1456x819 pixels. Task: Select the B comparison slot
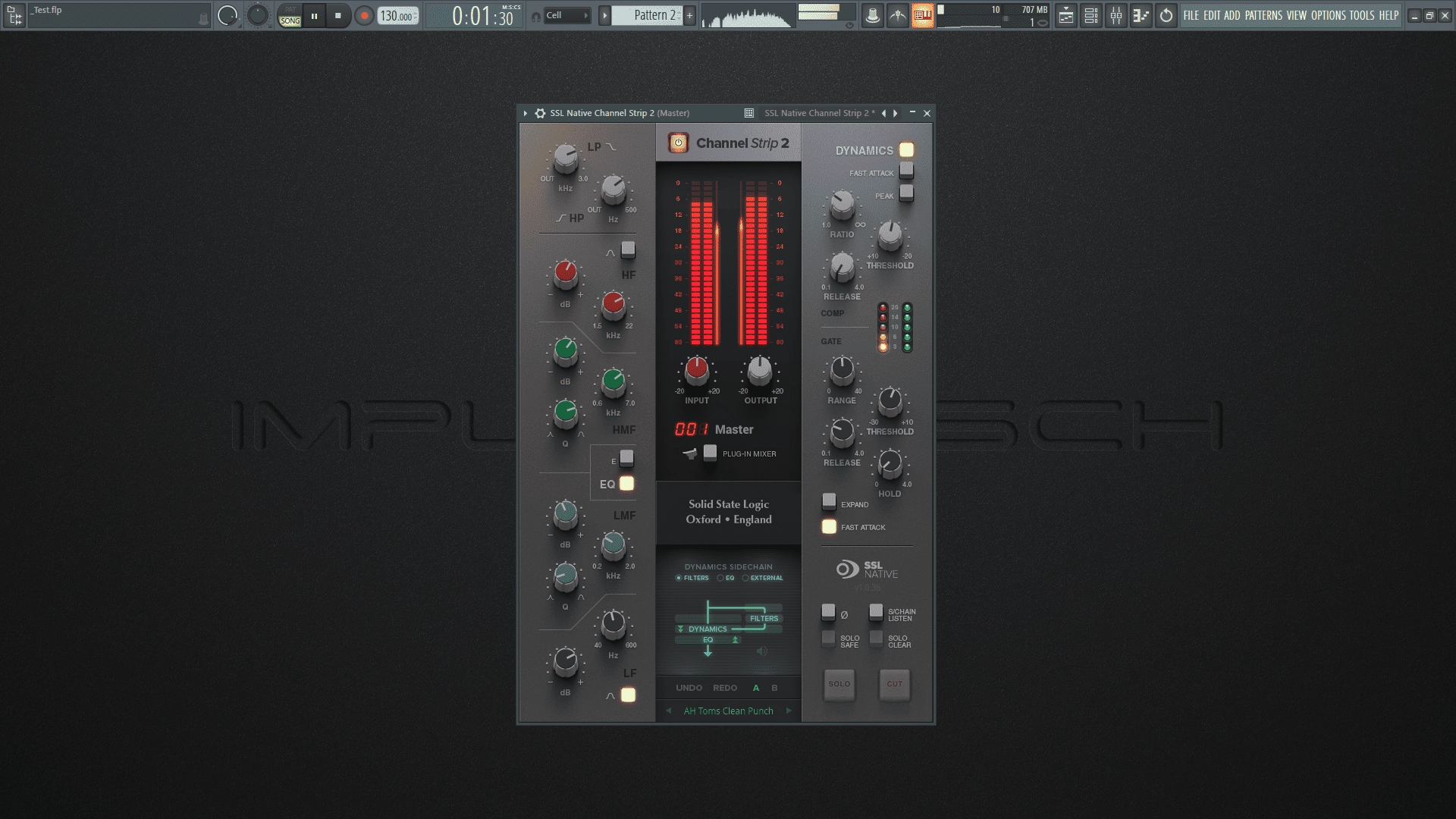(x=774, y=688)
